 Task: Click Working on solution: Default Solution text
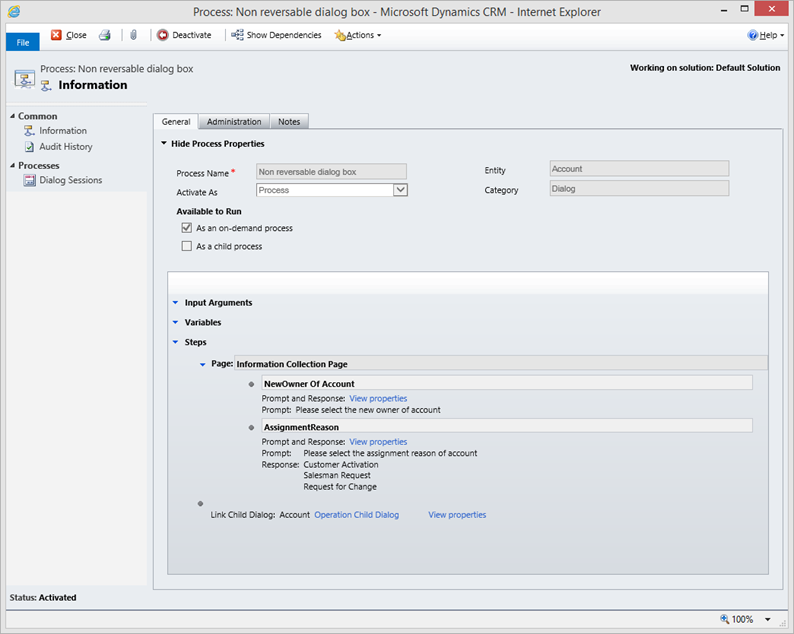tap(705, 68)
